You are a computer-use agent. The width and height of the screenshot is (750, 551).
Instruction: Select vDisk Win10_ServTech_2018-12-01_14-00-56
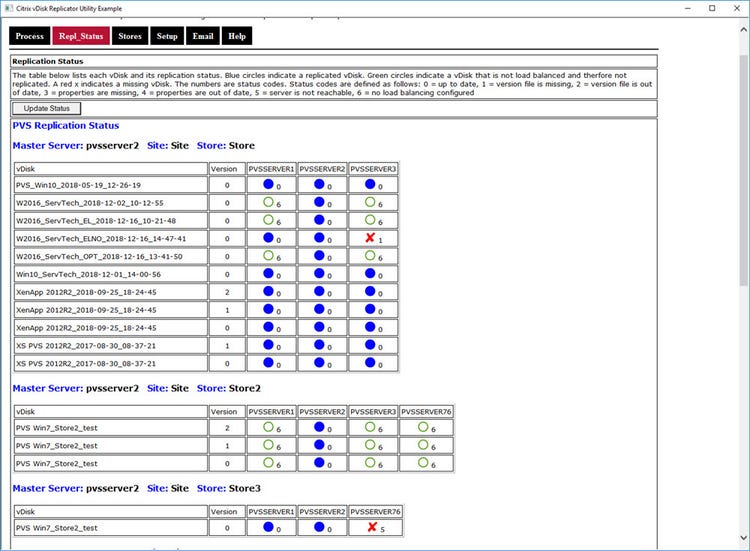111,274
